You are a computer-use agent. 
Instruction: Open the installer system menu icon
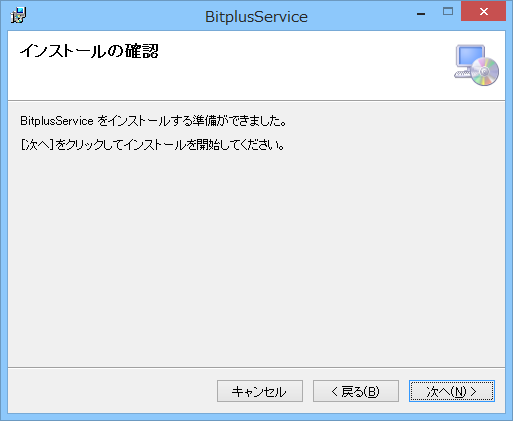18,15
